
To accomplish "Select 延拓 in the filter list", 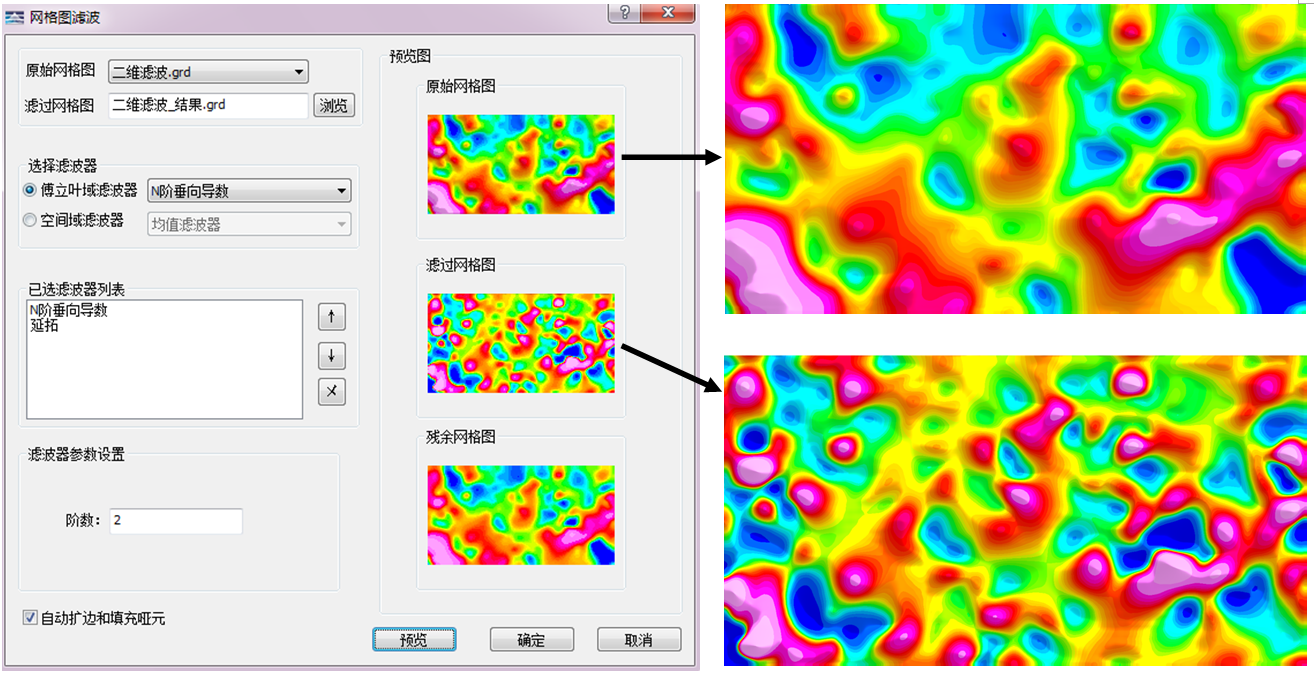I will 44,325.
